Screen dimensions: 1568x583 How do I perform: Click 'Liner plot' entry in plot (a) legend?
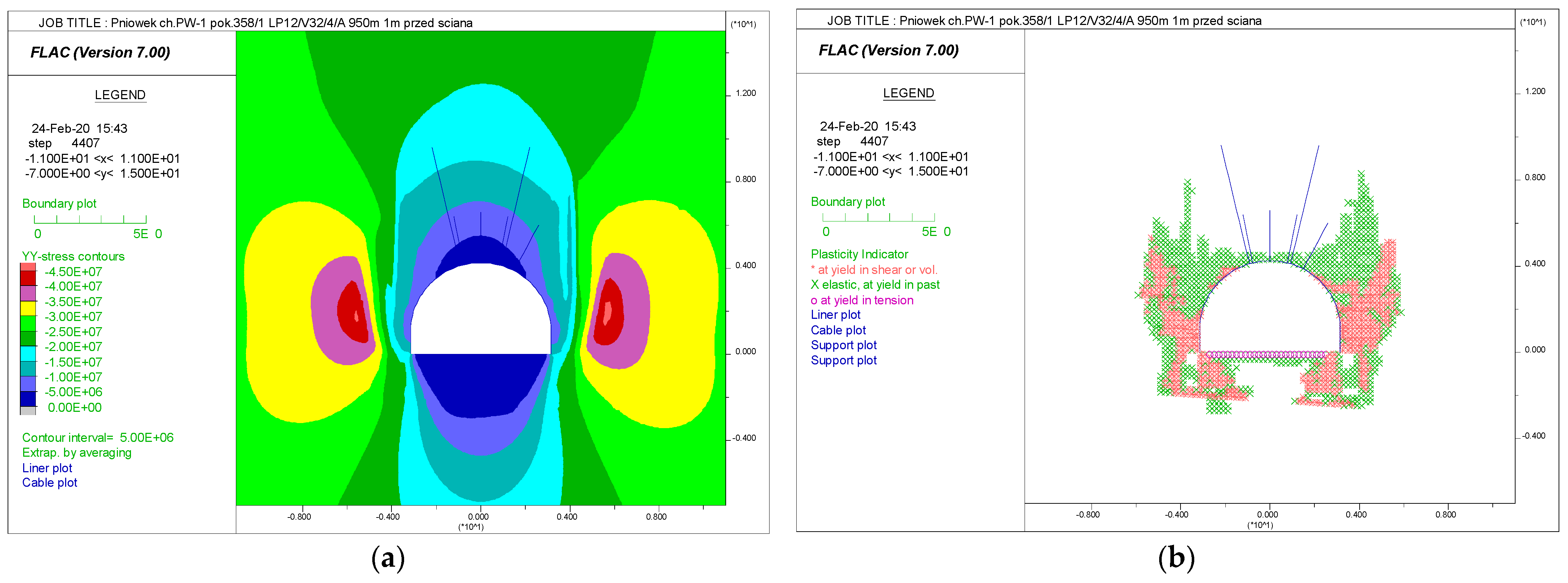pyautogui.click(x=47, y=468)
